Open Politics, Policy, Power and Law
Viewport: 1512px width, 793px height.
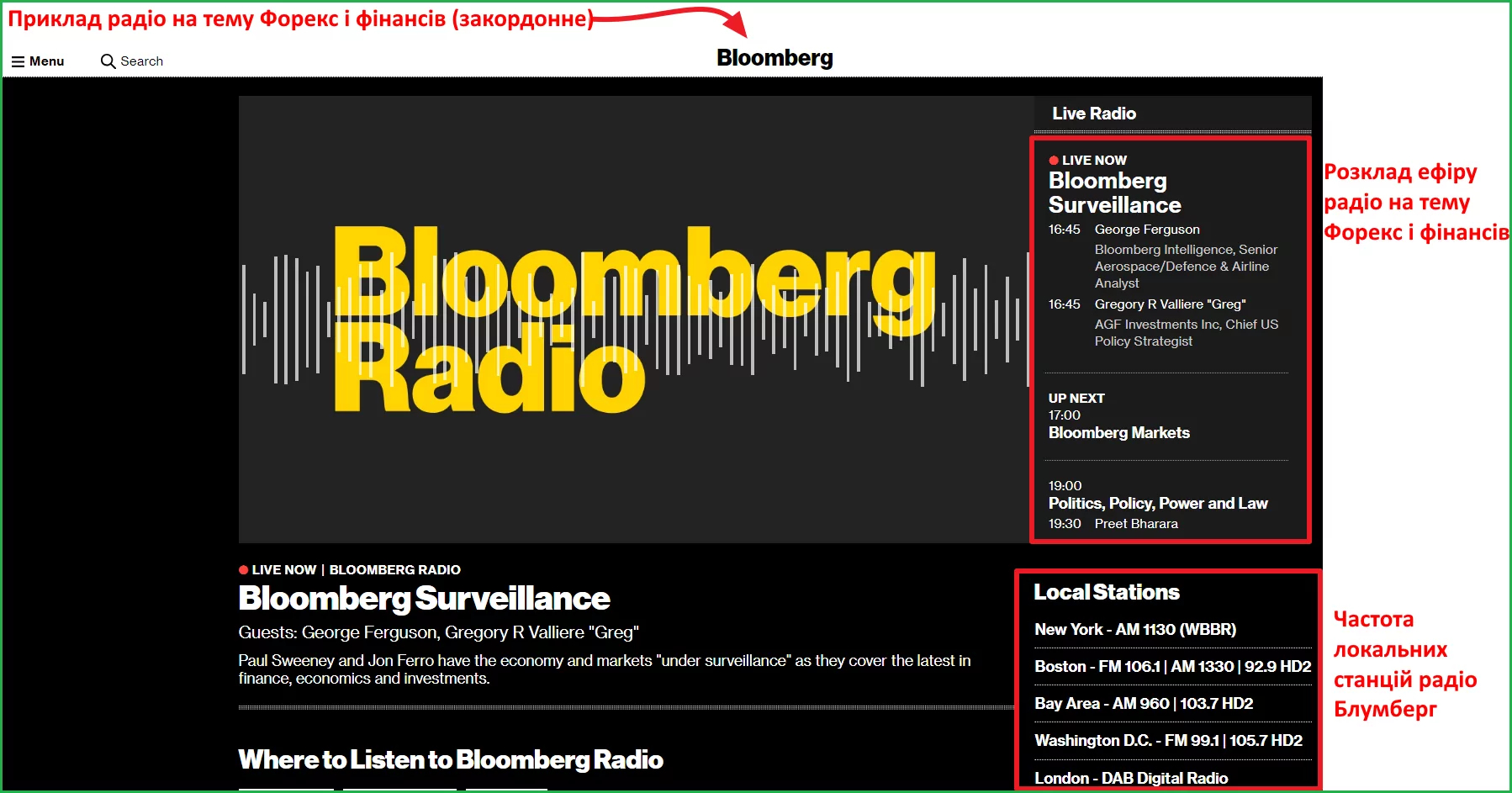1158,504
